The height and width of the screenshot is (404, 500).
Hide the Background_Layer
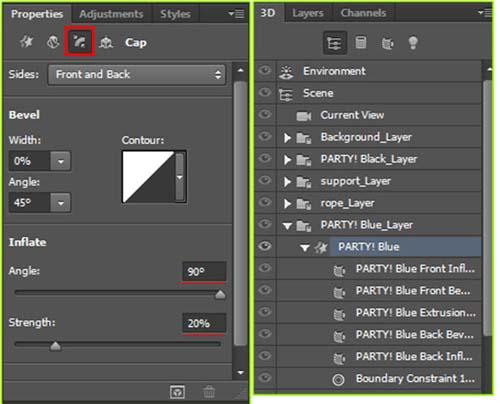coord(265,136)
